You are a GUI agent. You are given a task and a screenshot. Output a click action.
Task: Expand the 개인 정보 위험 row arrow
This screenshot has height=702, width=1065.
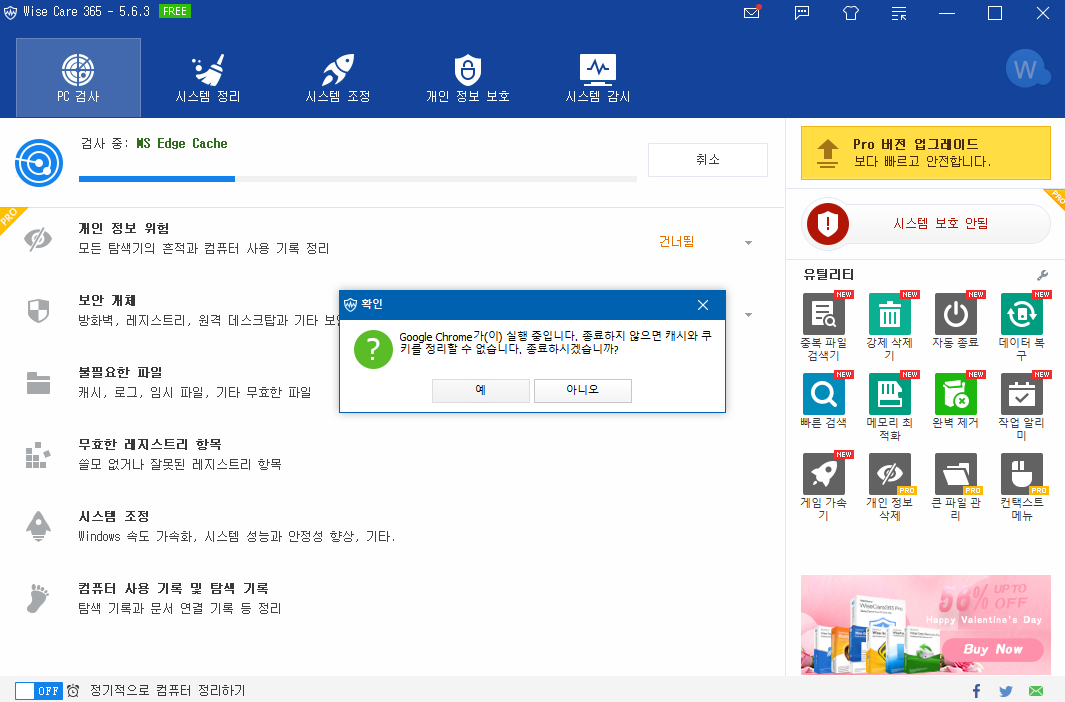(748, 243)
